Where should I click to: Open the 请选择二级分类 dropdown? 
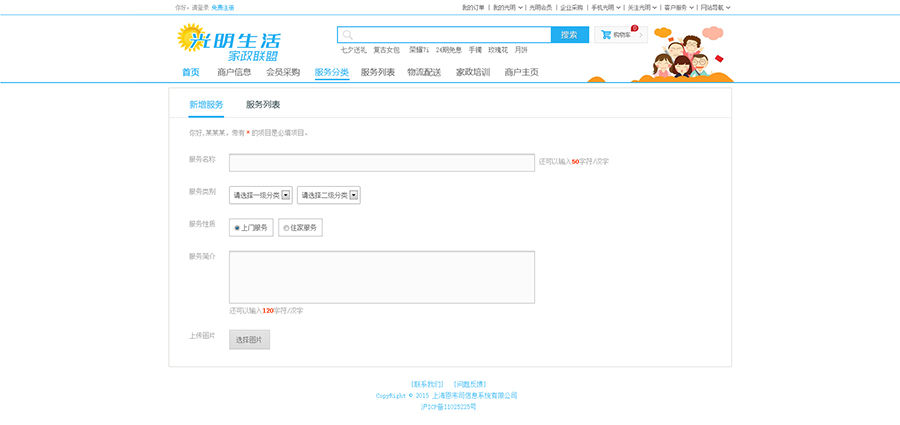pyautogui.click(x=328, y=195)
